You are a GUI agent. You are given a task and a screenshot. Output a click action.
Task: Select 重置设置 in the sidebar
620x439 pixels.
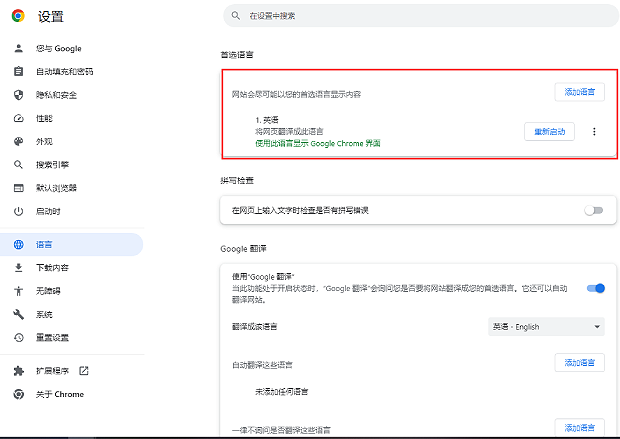tap(52, 338)
